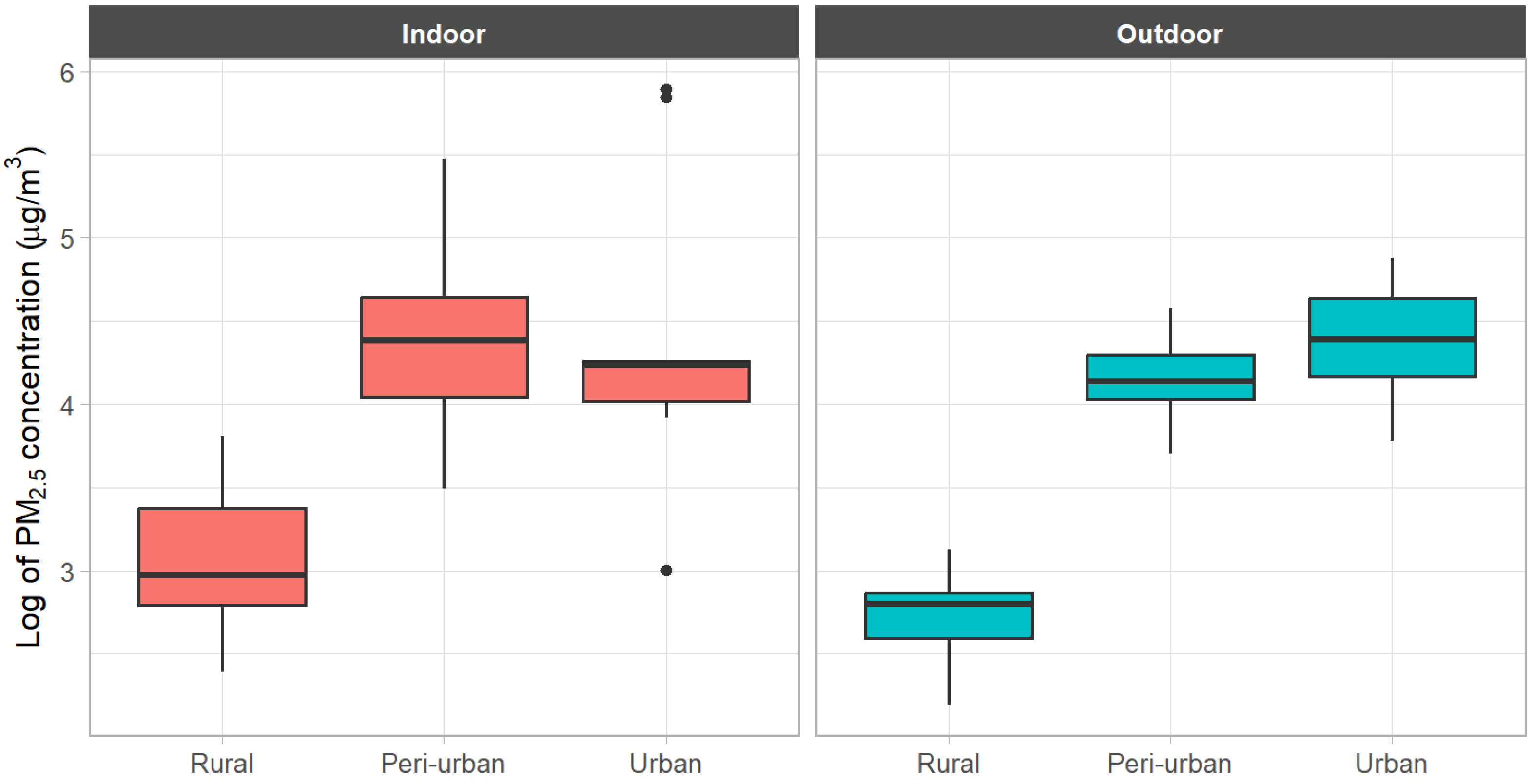Click the Peri-urban label under the Outdoor panel
Image resolution: width=1533 pixels, height=784 pixels.
pos(1169,763)
